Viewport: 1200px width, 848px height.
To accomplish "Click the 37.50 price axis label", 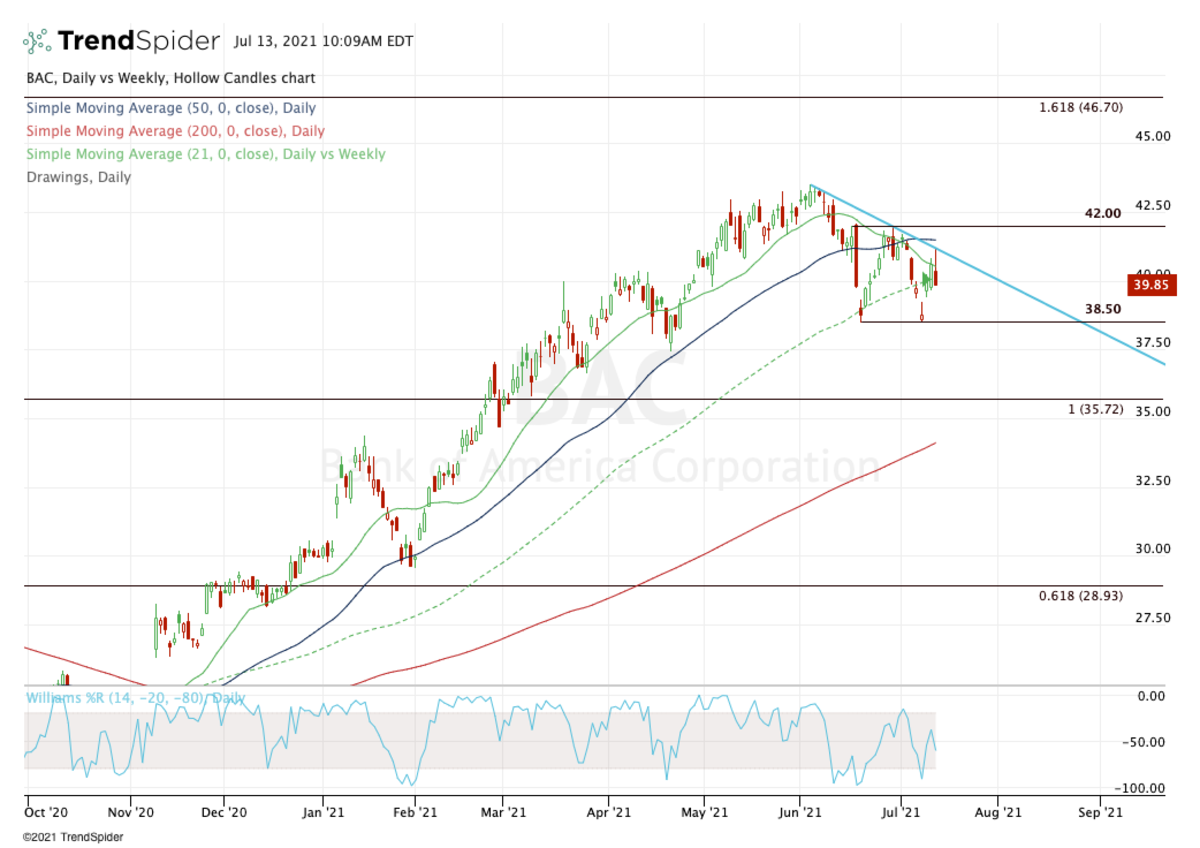I will point(1151,342).
